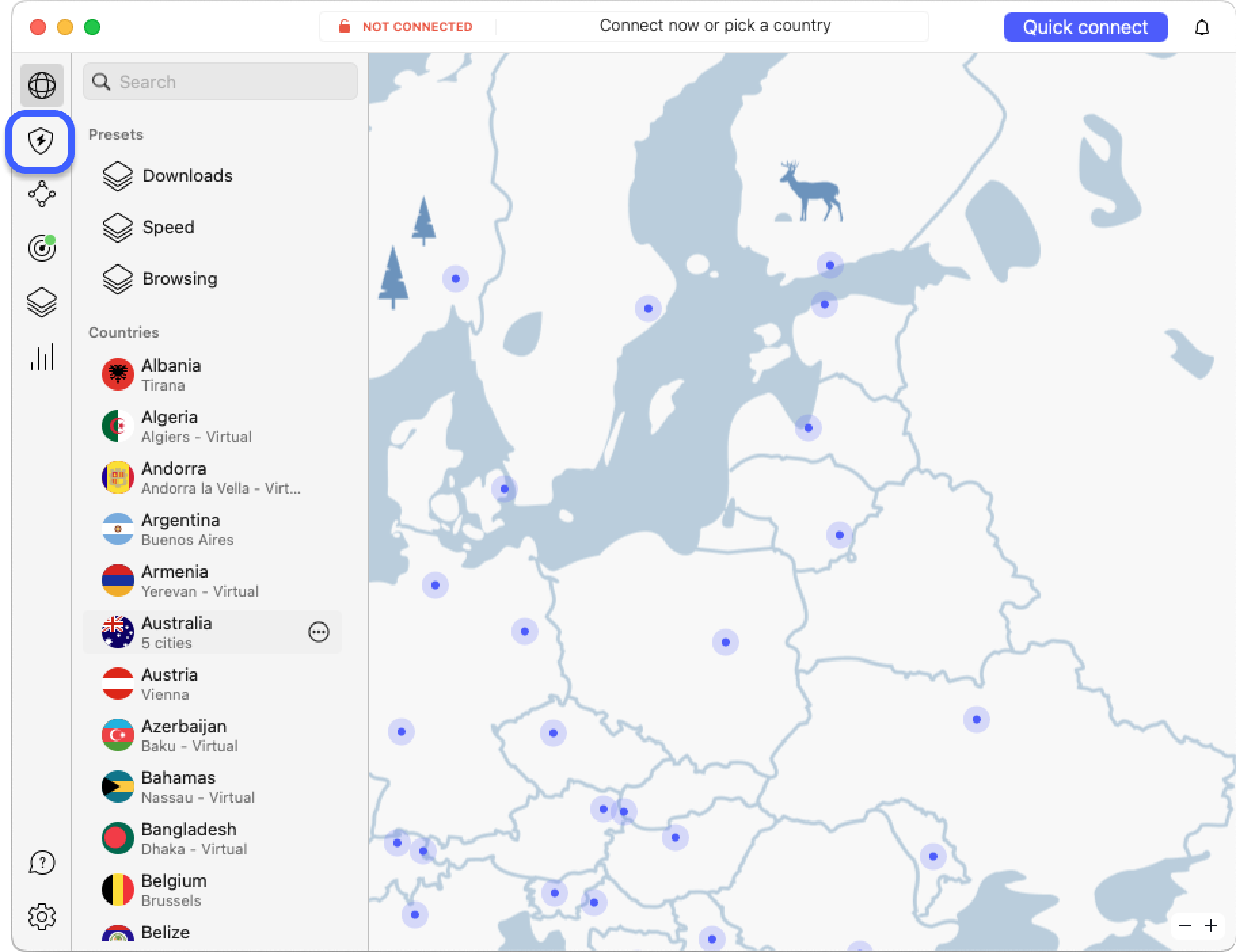Open the statistics bar chart icon
Screen dimensions: 1236x952
click(x=42, y=357)
